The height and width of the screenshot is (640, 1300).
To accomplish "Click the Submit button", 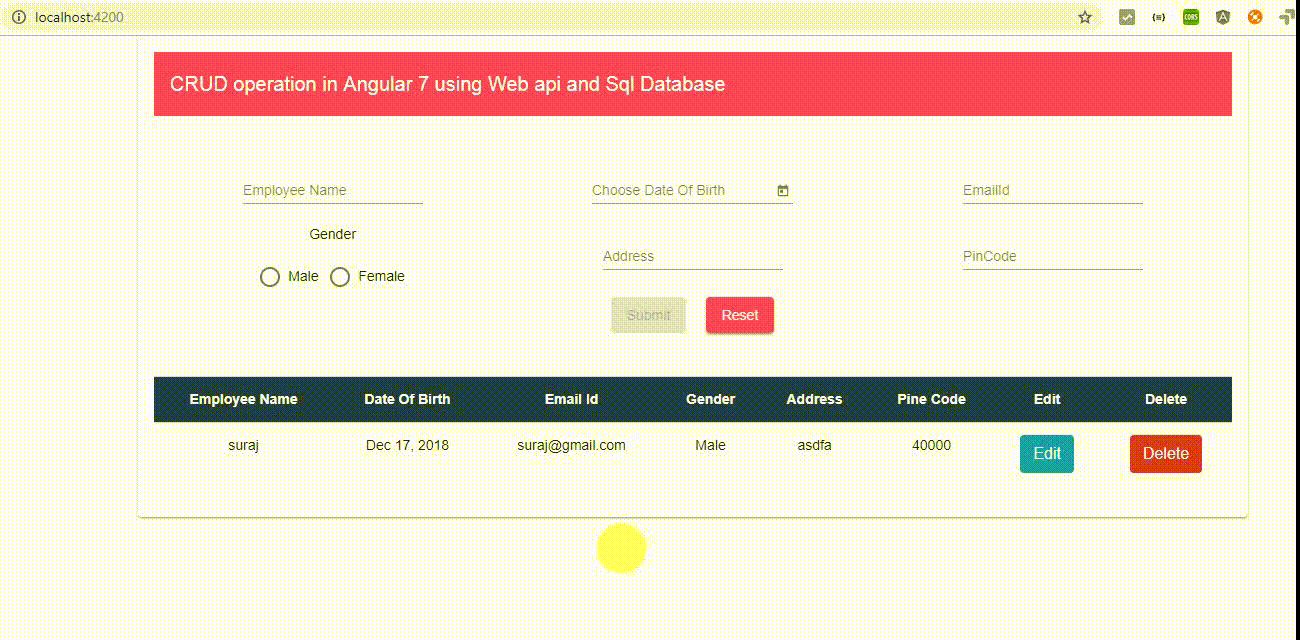I will pos(648,315).
